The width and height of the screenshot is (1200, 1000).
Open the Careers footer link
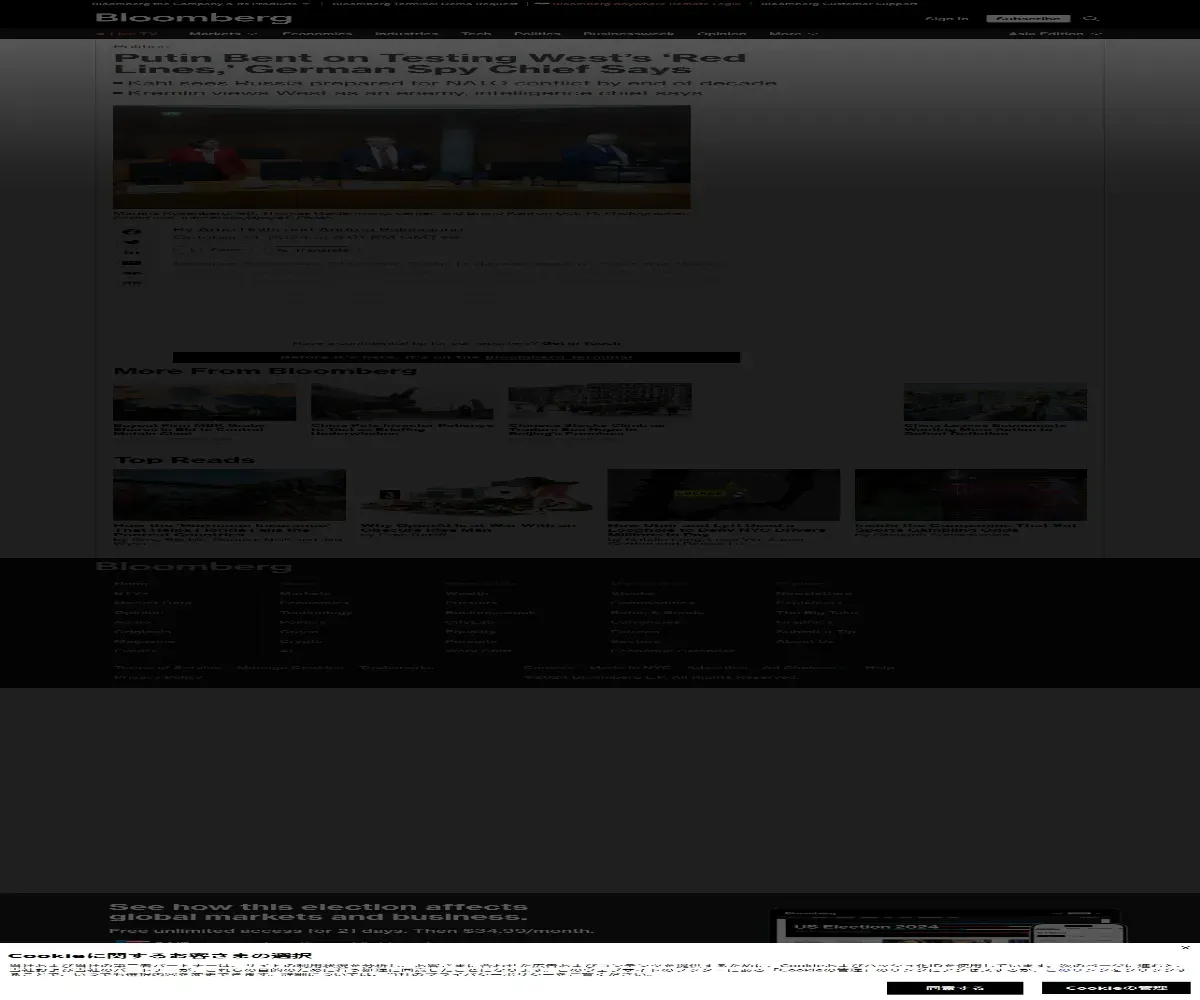548,667
